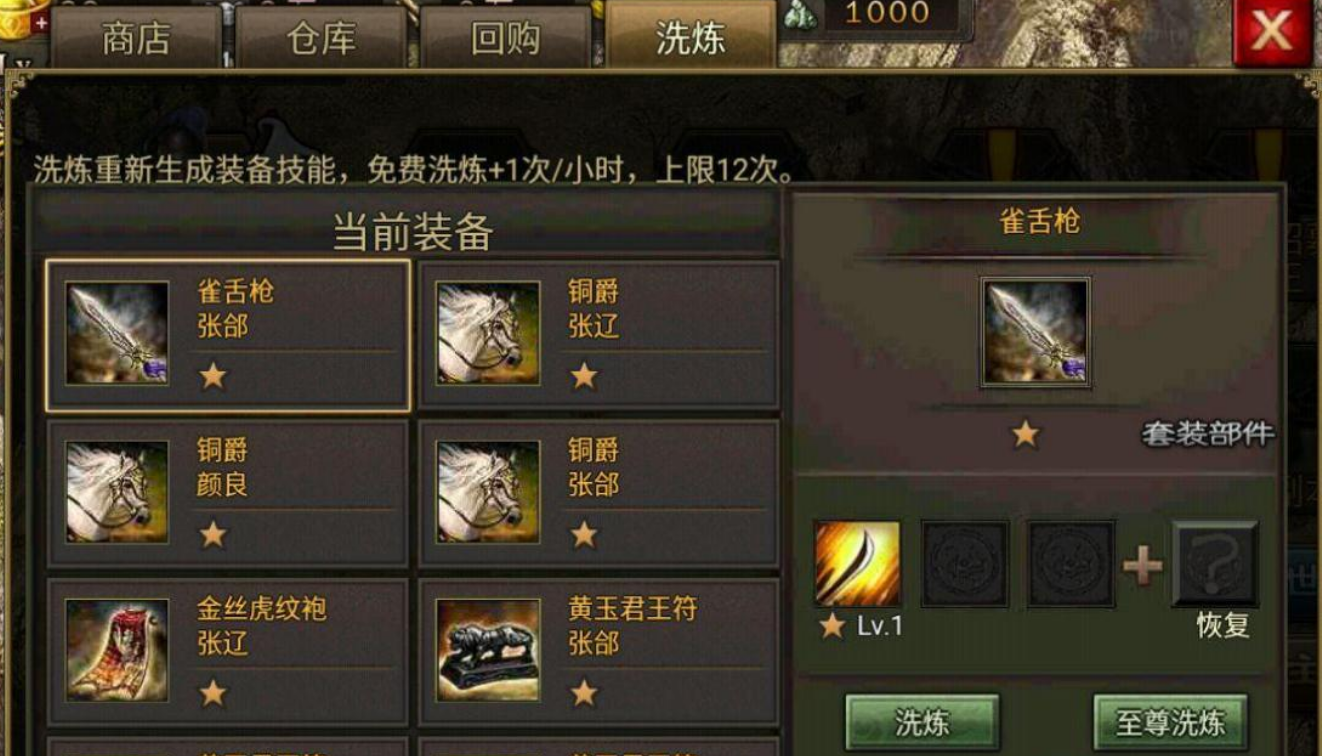Select the 金丝虎纹袍 robe icon
Viewport: 1322px width, 756px height.
pyautogui.click(x=117, y=650)
